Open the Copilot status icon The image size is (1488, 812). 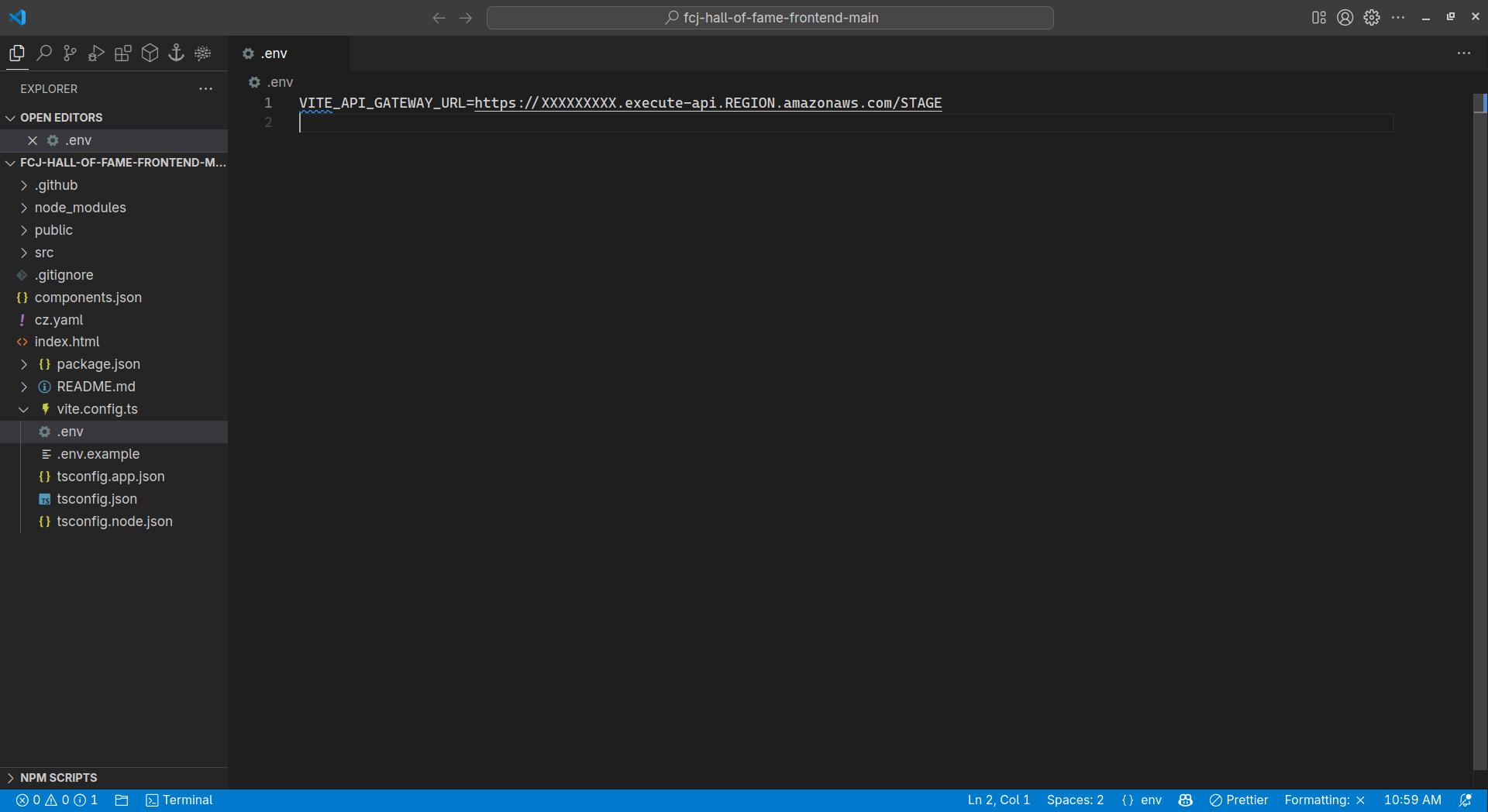point(1186,800)
